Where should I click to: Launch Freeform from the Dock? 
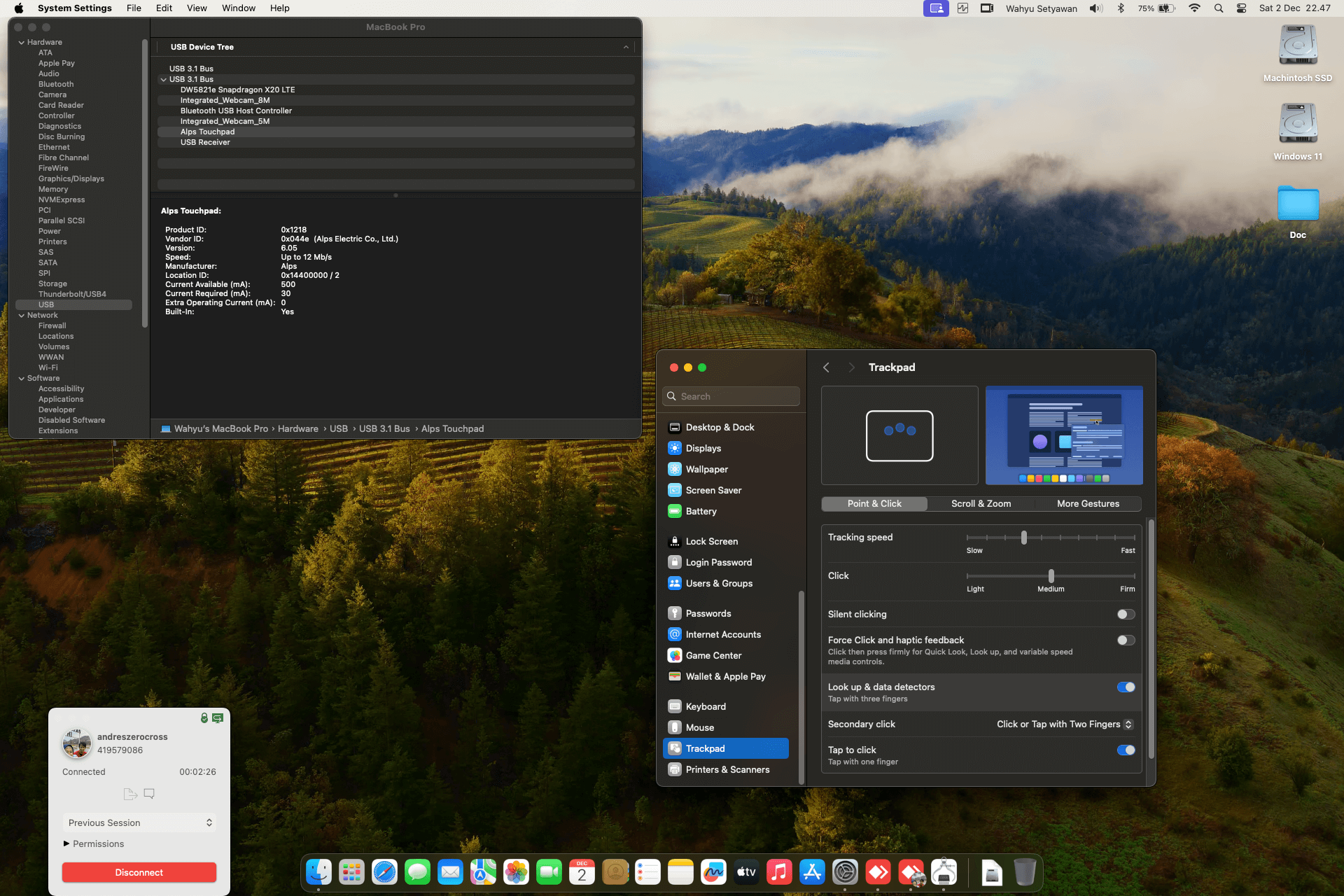713,872
